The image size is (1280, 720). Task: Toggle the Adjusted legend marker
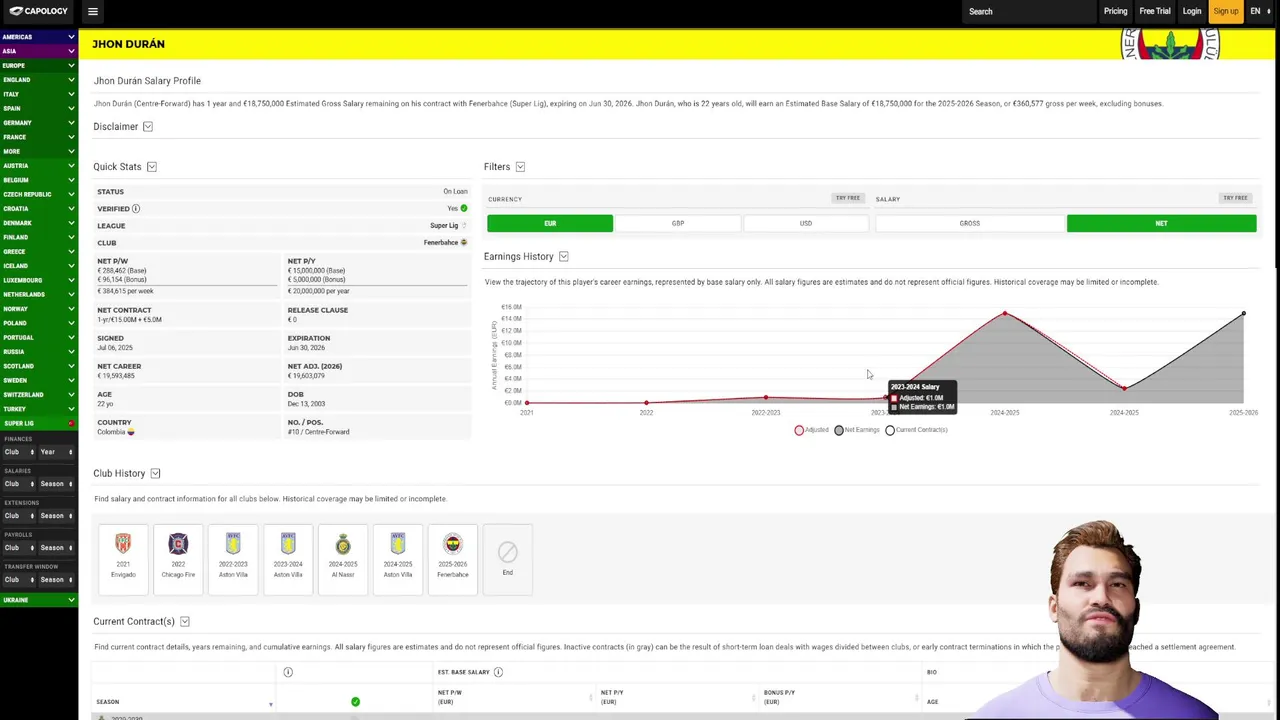pyautogui.click(x=799, y=430)
